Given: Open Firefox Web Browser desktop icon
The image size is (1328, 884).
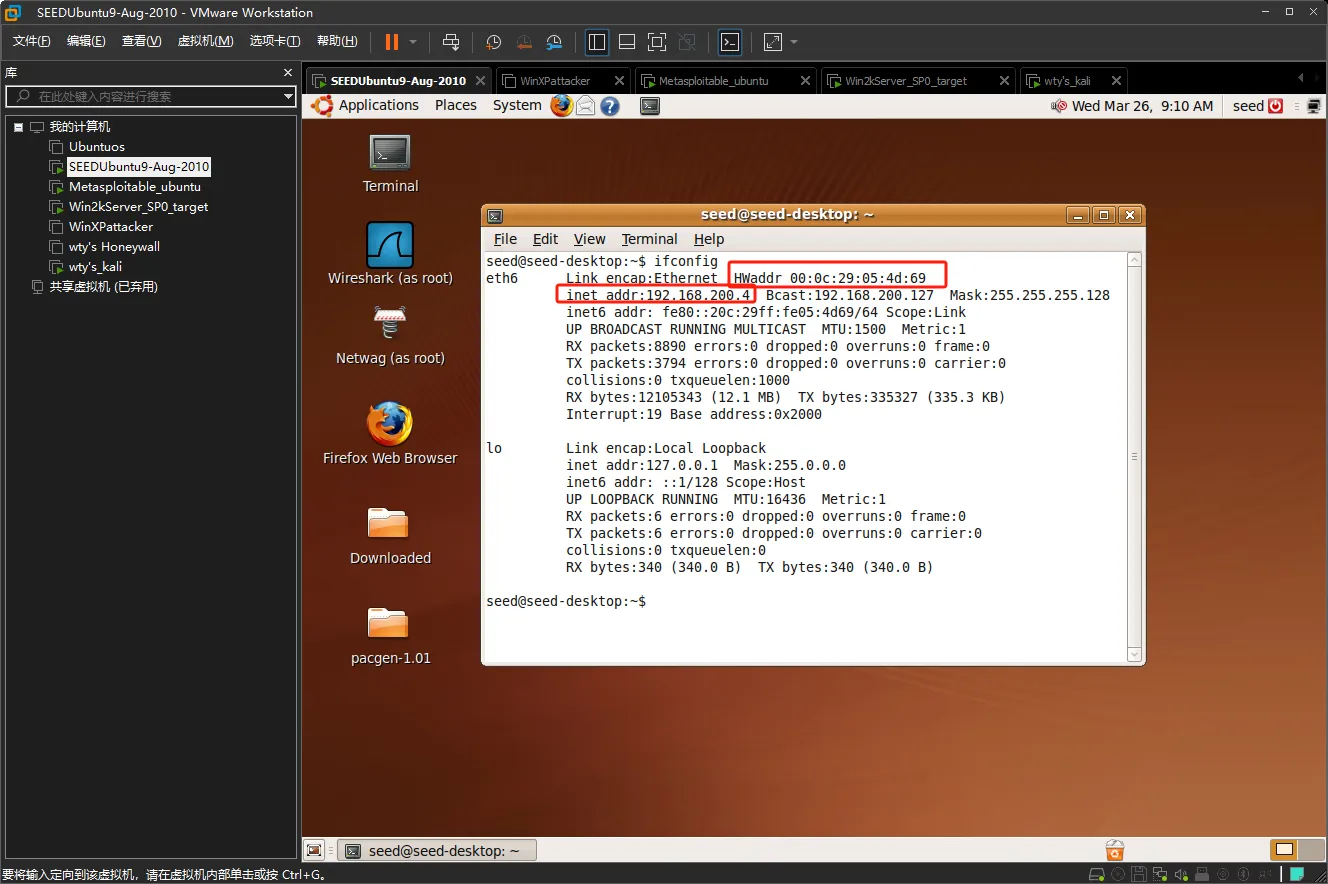Looking at the screenshot, I should click(x=390, y=433).
